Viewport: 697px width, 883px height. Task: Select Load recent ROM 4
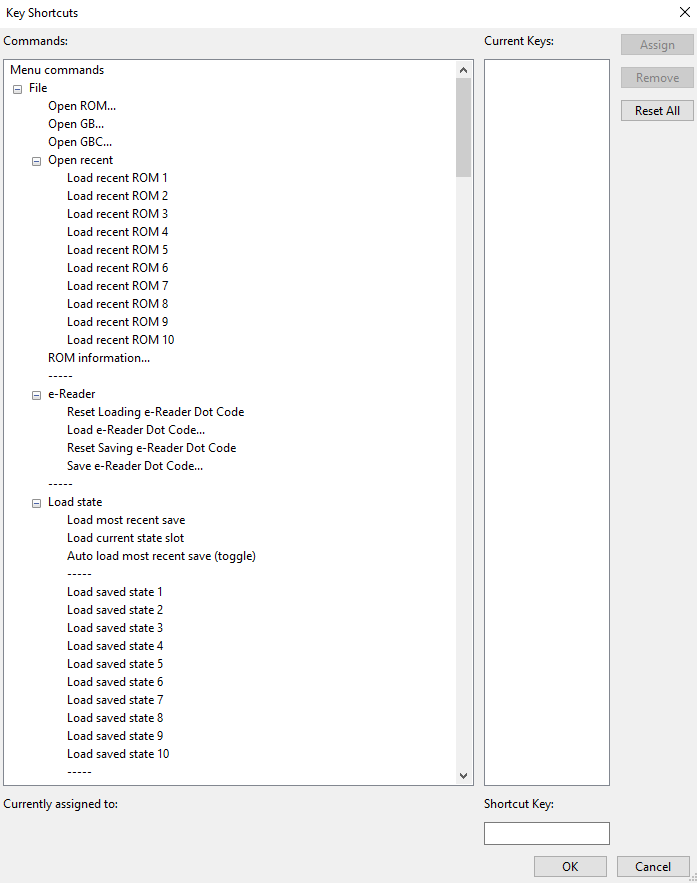[x=117, y=232]
